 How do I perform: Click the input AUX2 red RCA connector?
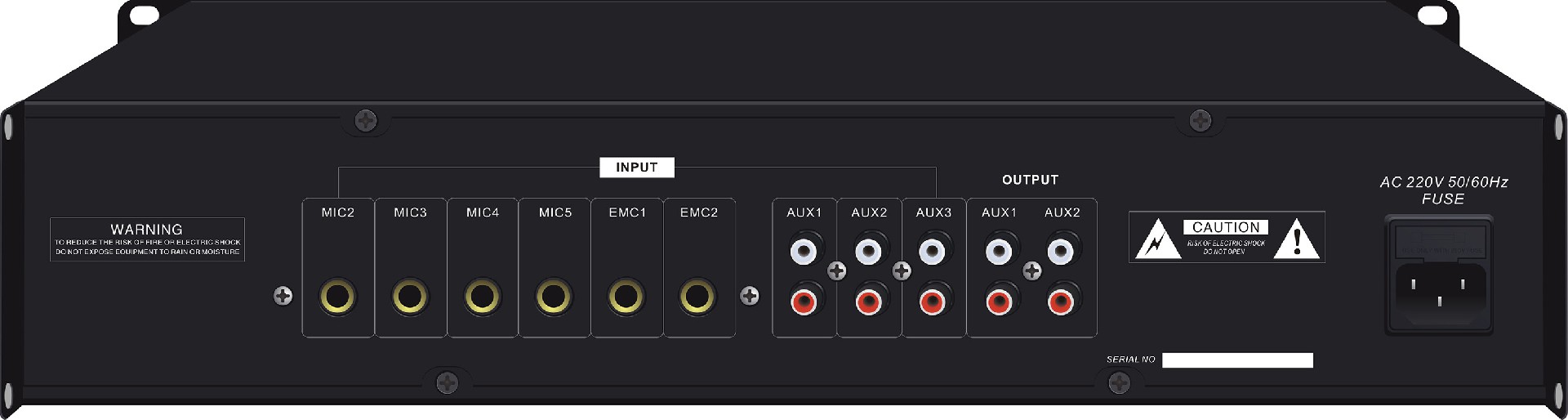click(868, 303)
